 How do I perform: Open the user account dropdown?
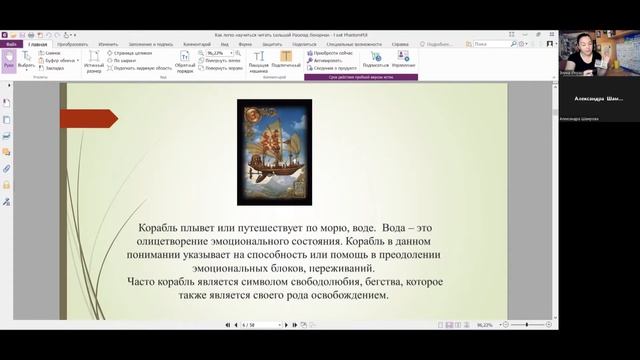click(x=551, y=44)
